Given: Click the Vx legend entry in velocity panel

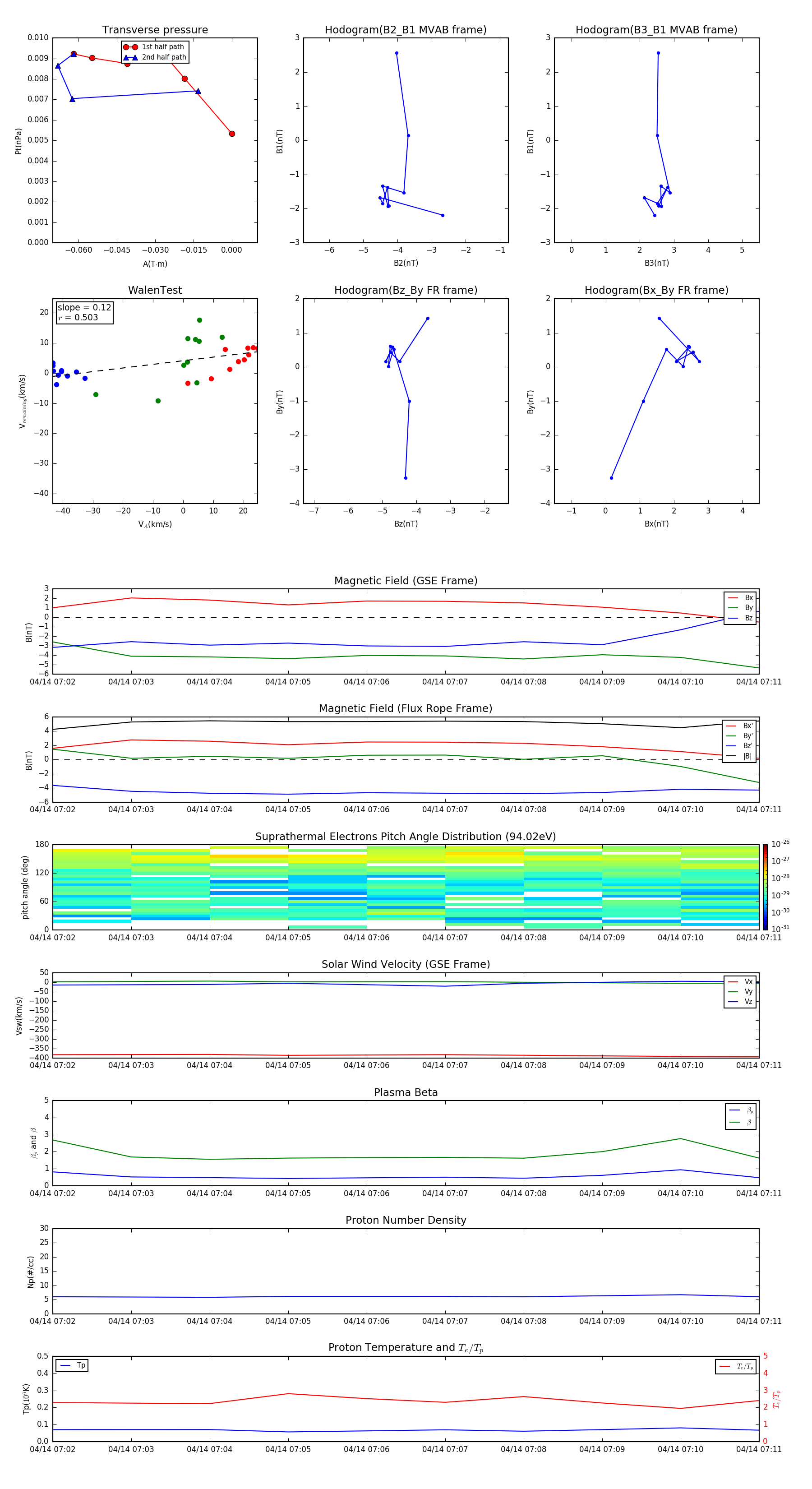Looking at the screenshot, I should tap(740, 981).
